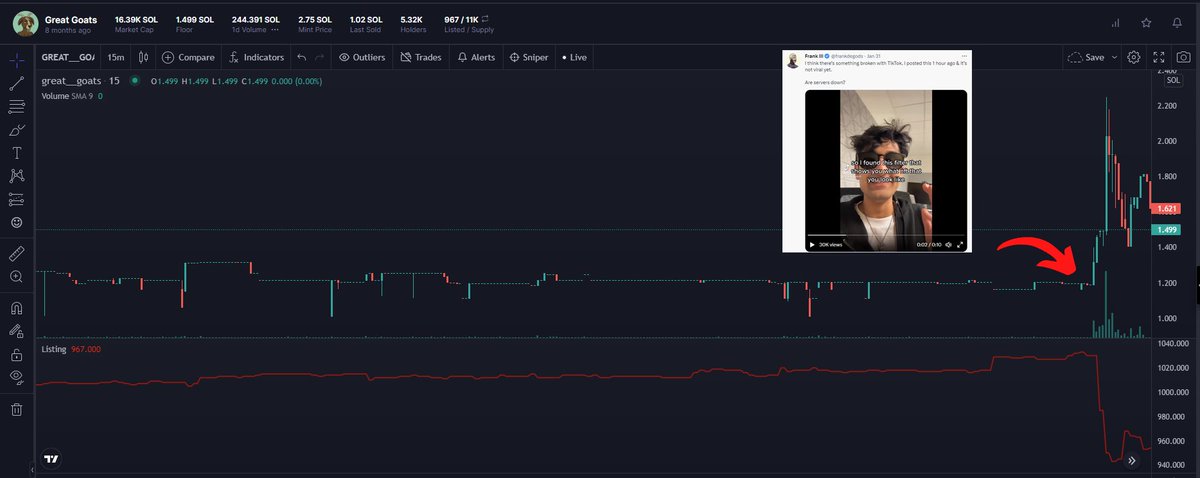Open the GREAT__GOA symbol search
The width and height of the screenshot is (1200, 478).
pos(68,58)
